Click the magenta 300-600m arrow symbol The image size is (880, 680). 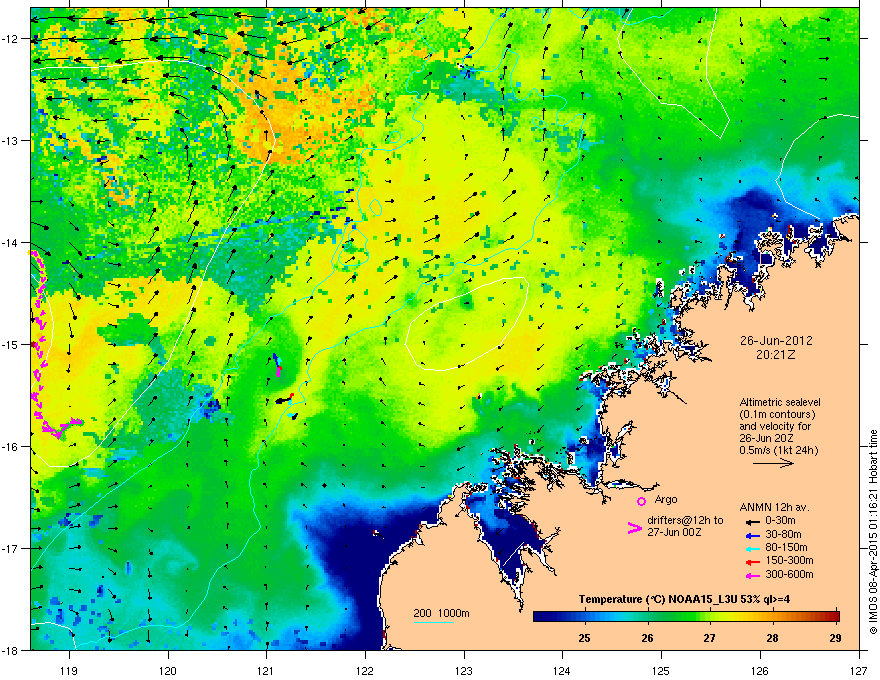[x=752, y=575]
